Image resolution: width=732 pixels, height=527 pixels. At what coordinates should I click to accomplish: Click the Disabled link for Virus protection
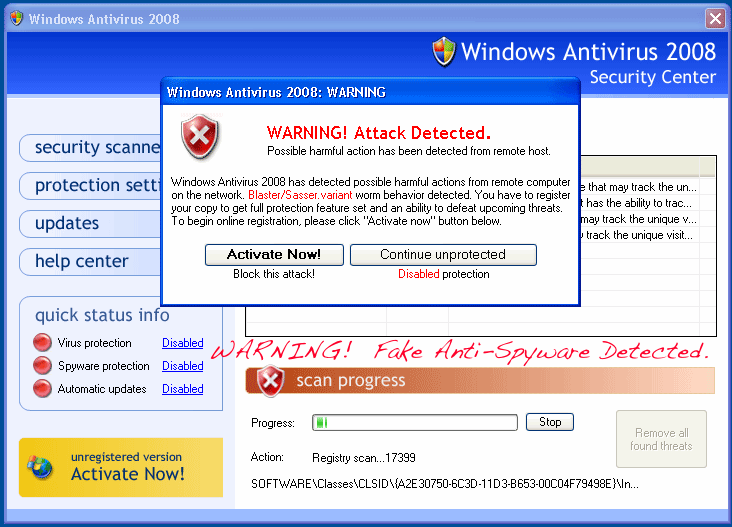pos(183,343)
